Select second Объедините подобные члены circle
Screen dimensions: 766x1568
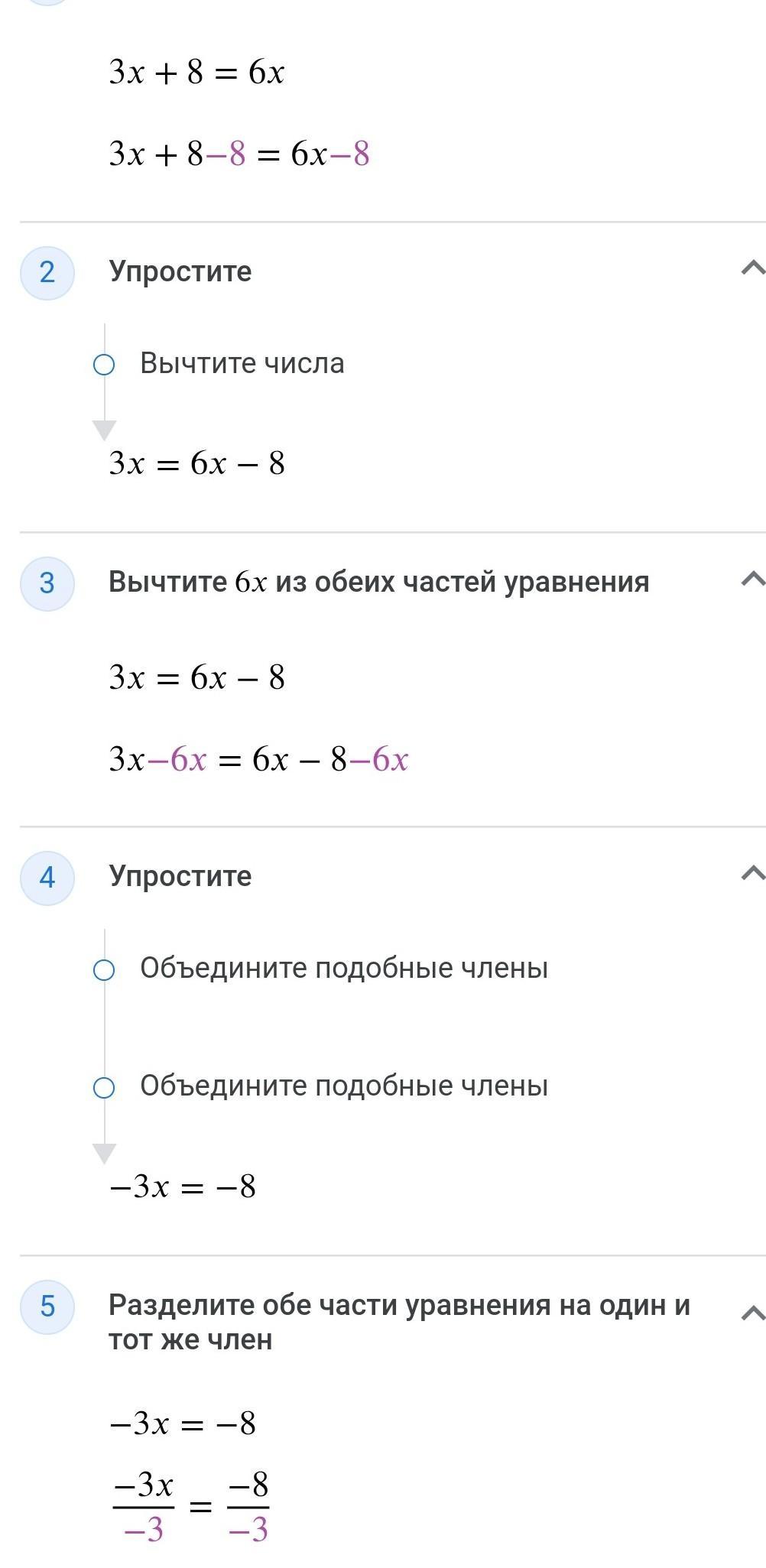coord(104,1088)
